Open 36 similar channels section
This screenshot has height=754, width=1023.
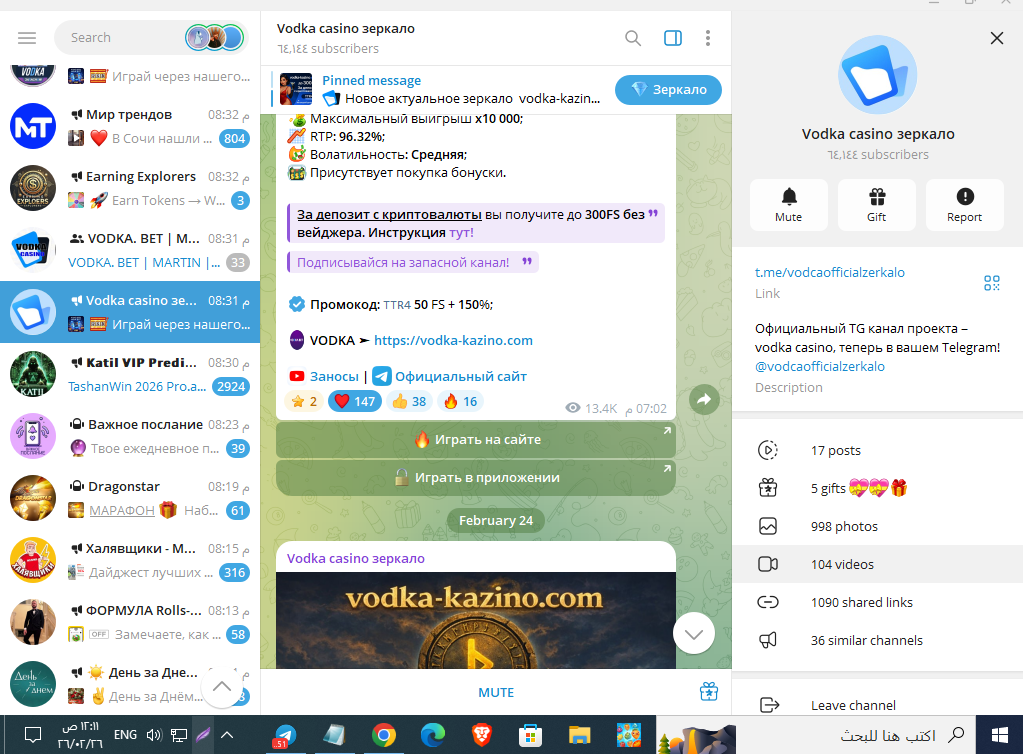878,641
